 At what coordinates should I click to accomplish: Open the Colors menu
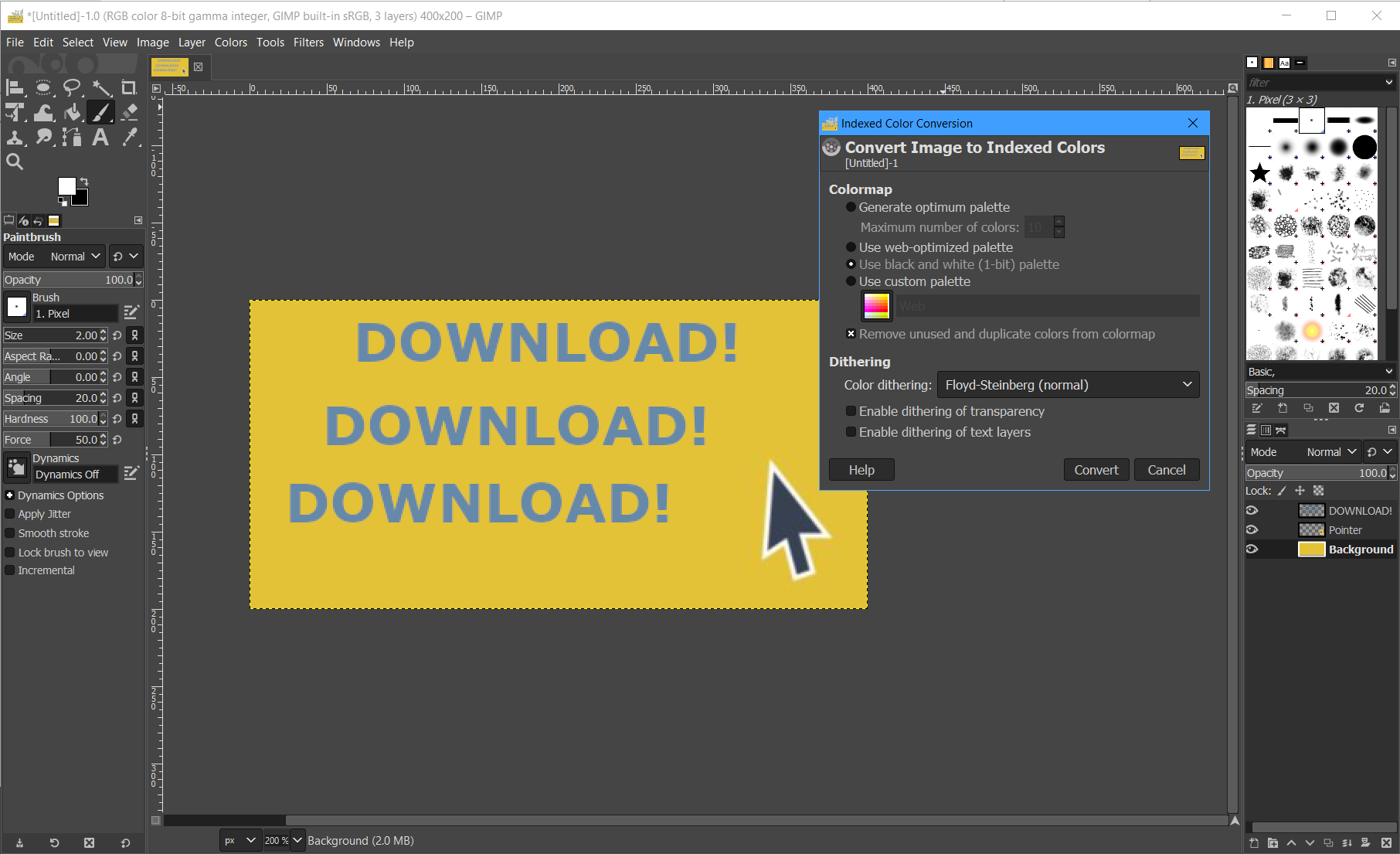pyautogui.click(x=230, y=43)
